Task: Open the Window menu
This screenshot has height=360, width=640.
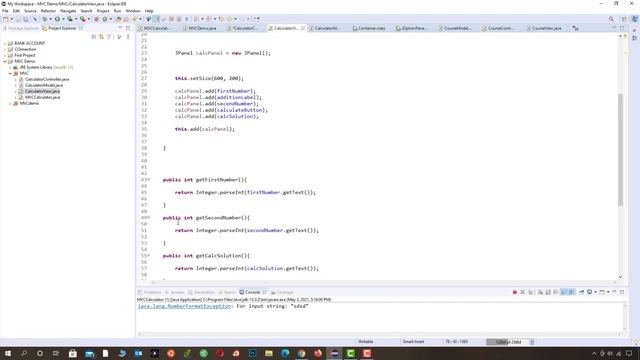Action: [x=133, y=11]
